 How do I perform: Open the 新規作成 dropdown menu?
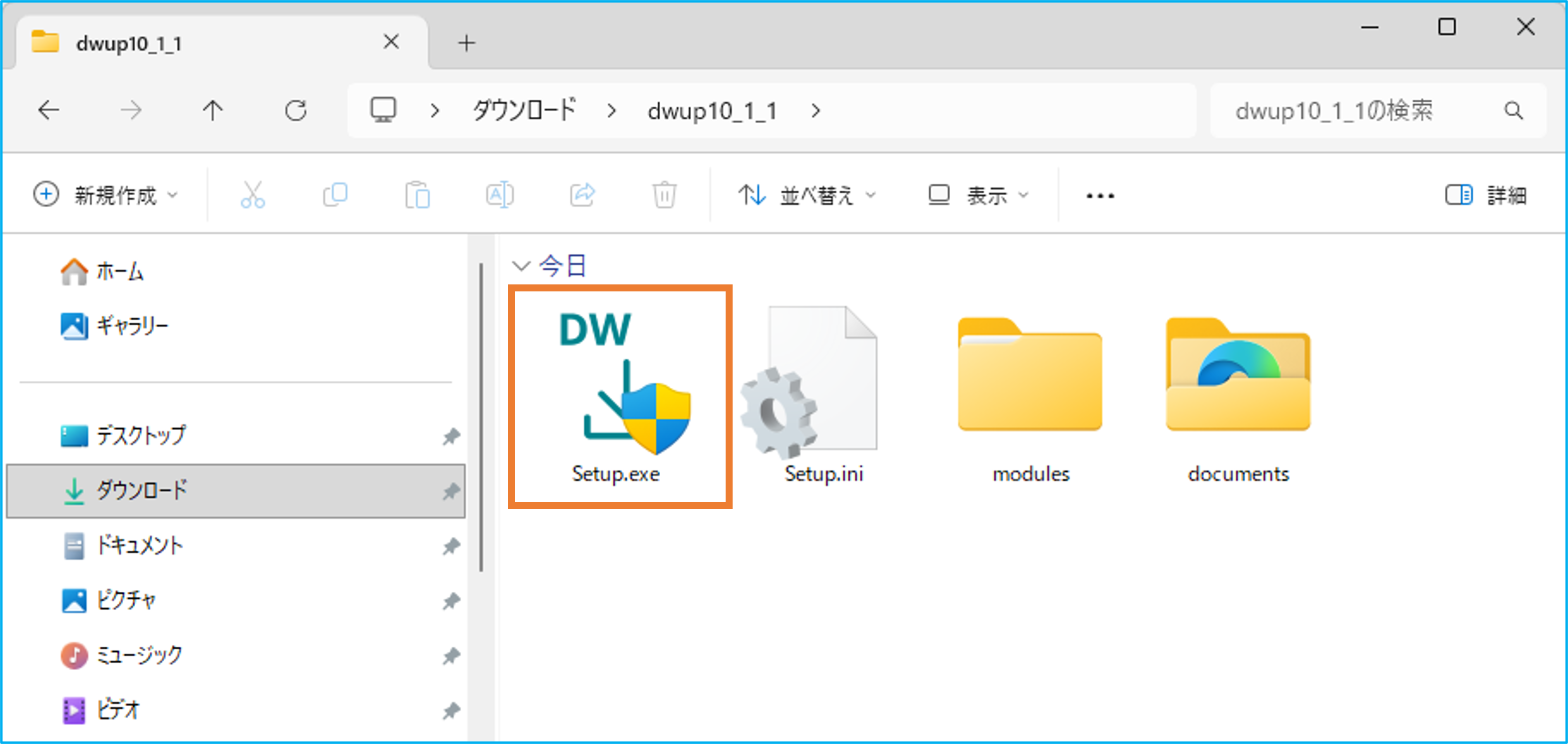(x=106, y=196)
